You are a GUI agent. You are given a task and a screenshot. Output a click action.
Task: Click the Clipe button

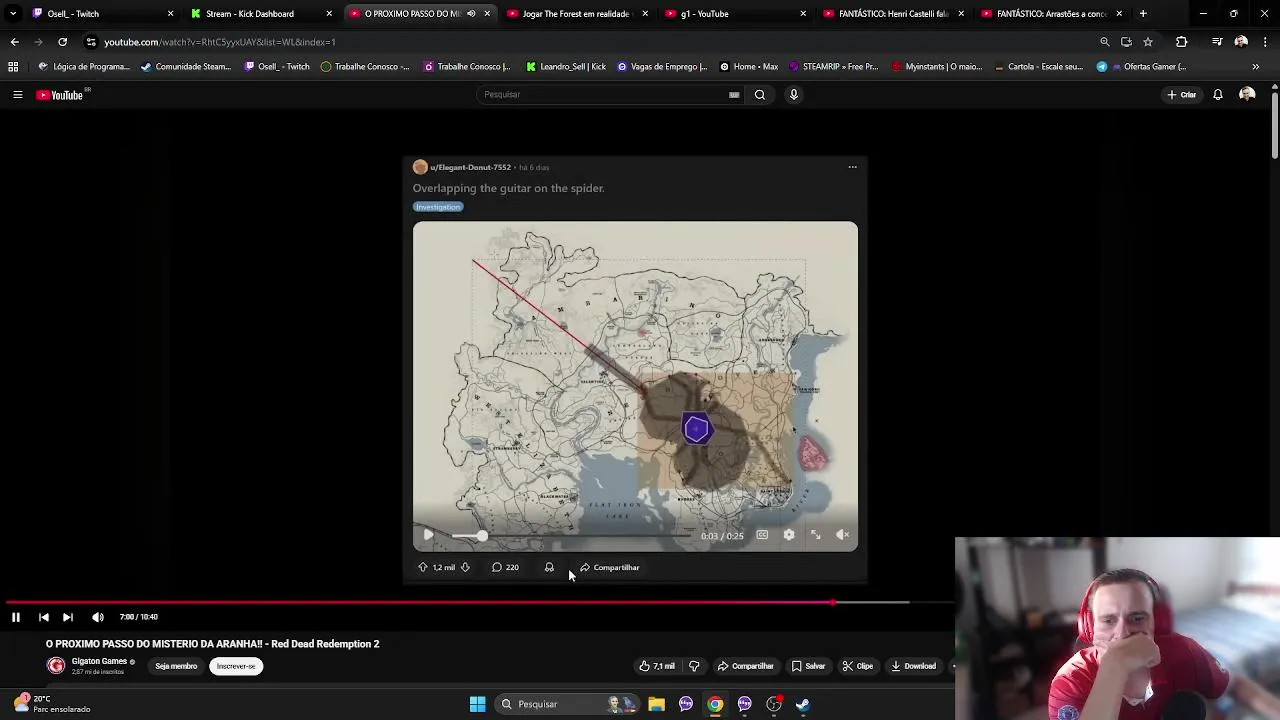pyautogui.click(x=857, y=666)
